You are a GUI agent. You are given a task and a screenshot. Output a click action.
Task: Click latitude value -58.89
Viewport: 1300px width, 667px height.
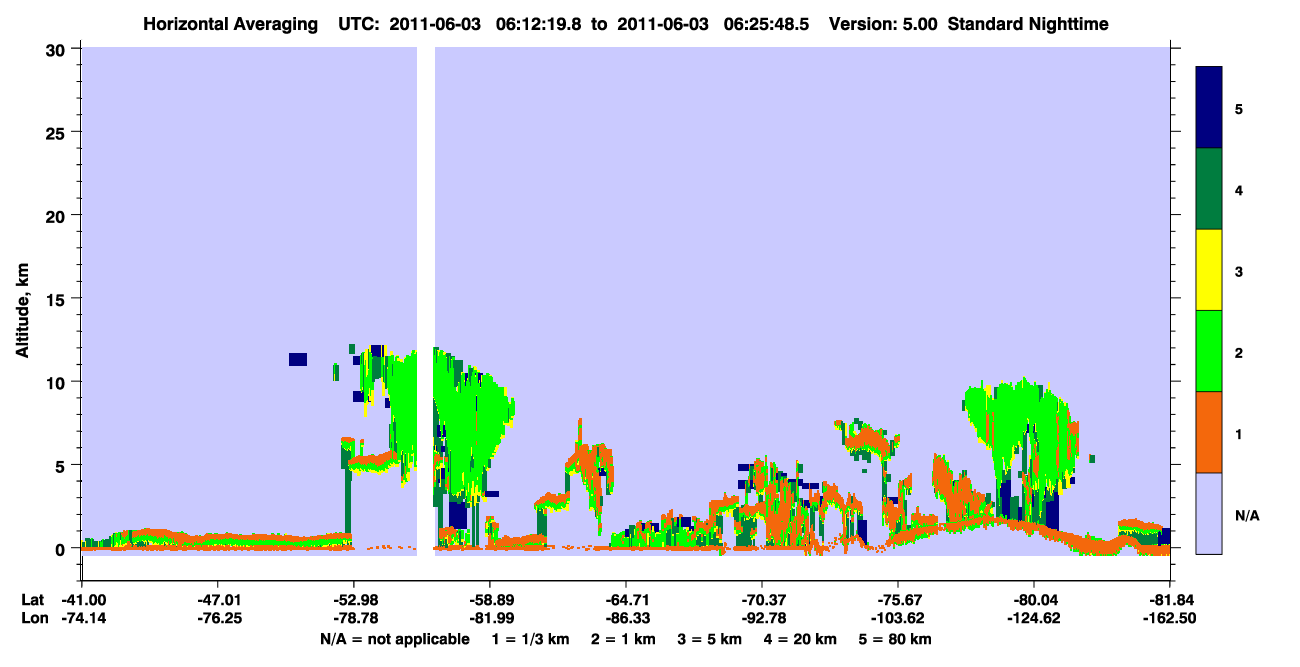pos(489,600)
